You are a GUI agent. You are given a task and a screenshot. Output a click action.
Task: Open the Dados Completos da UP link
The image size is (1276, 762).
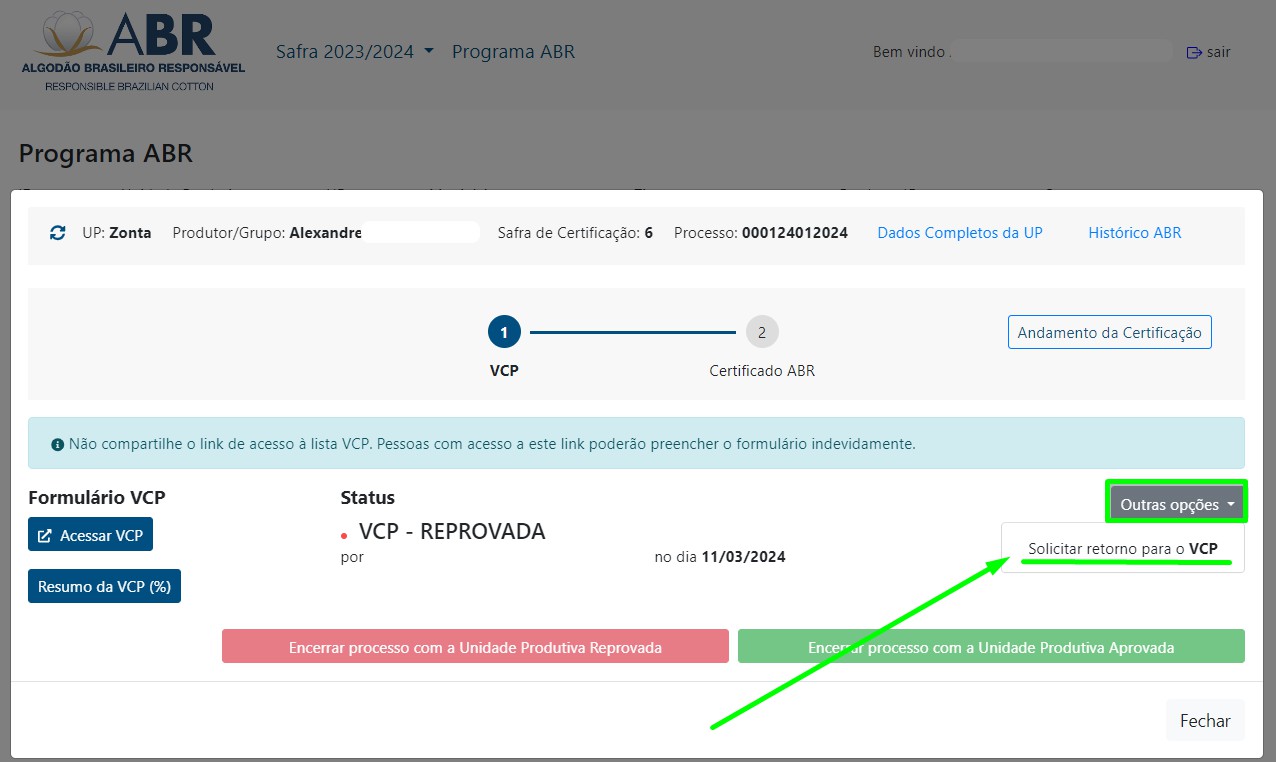pyautogui.click(x=959, y=233)
